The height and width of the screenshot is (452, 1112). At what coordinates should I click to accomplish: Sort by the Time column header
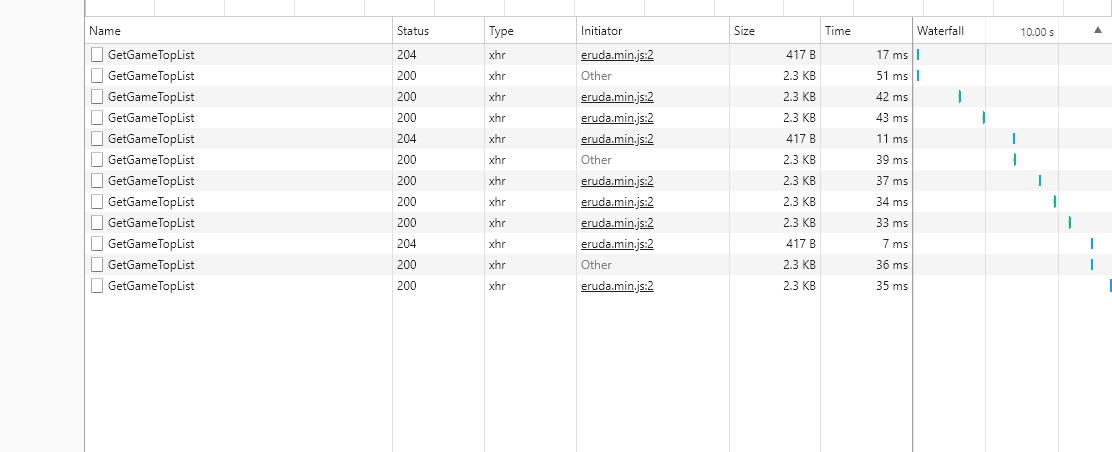(837, 31)
